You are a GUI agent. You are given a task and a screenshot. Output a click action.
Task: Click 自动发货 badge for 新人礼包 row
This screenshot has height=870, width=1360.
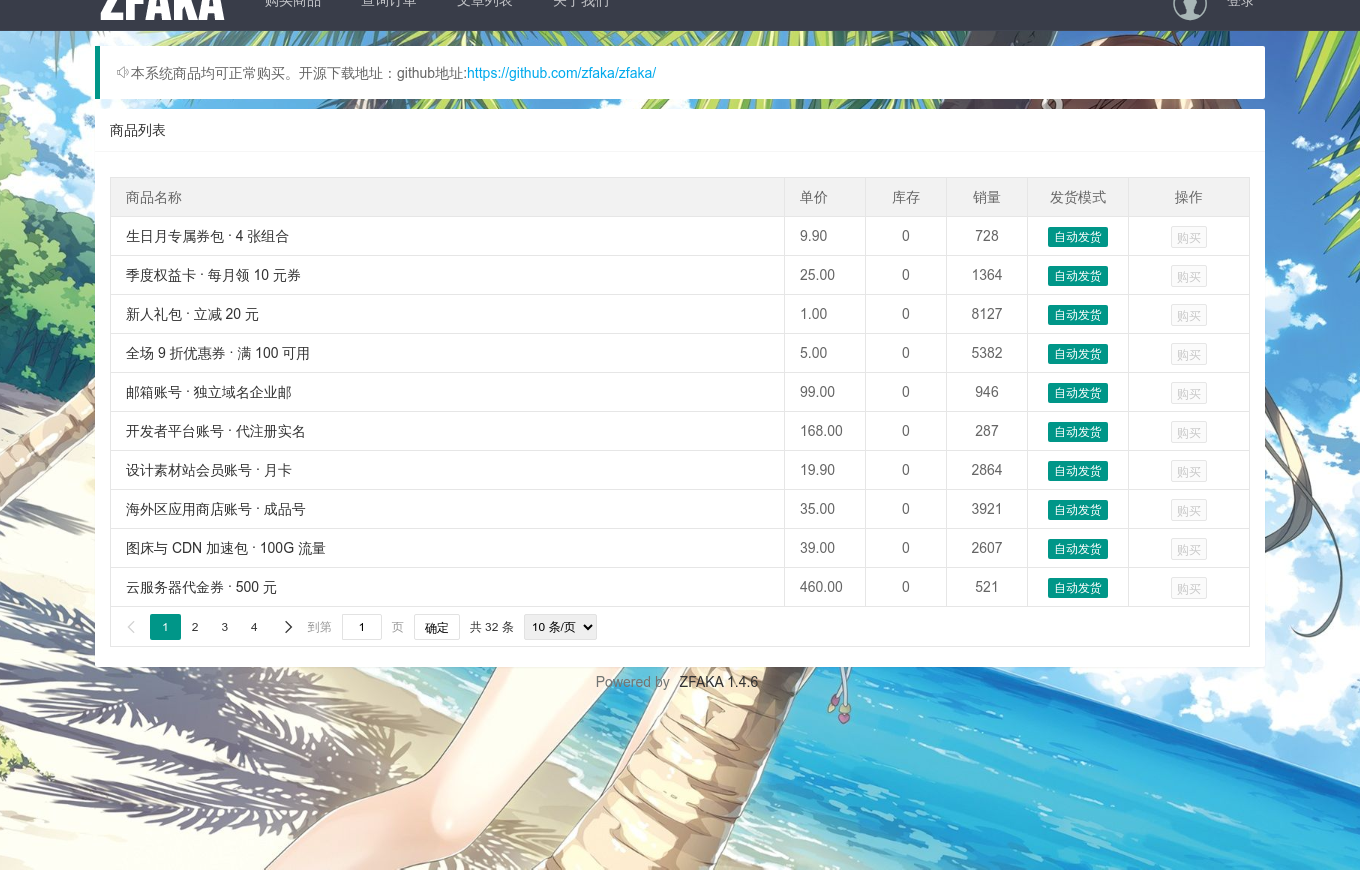coord(1078,315)
